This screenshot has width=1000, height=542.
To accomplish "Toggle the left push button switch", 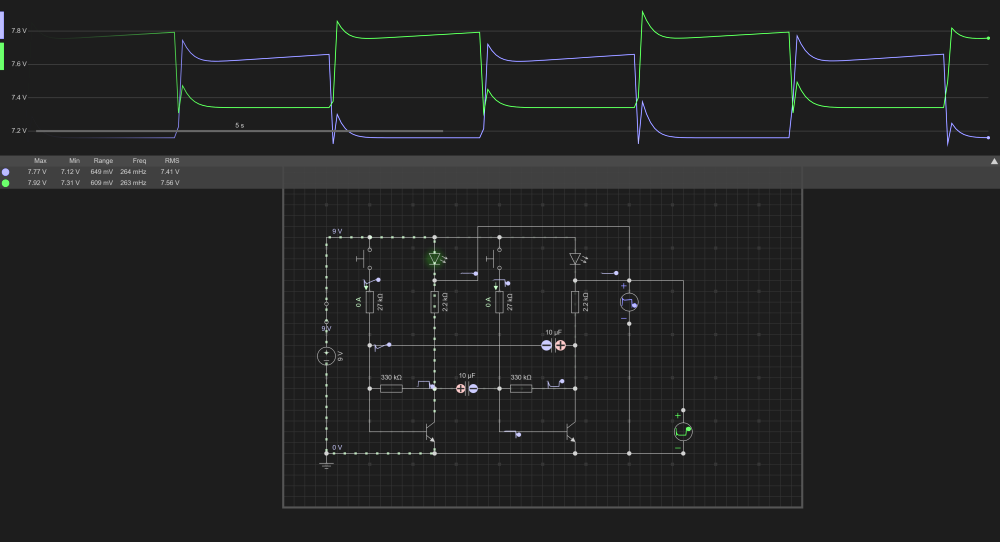I will tap(364, 261).
